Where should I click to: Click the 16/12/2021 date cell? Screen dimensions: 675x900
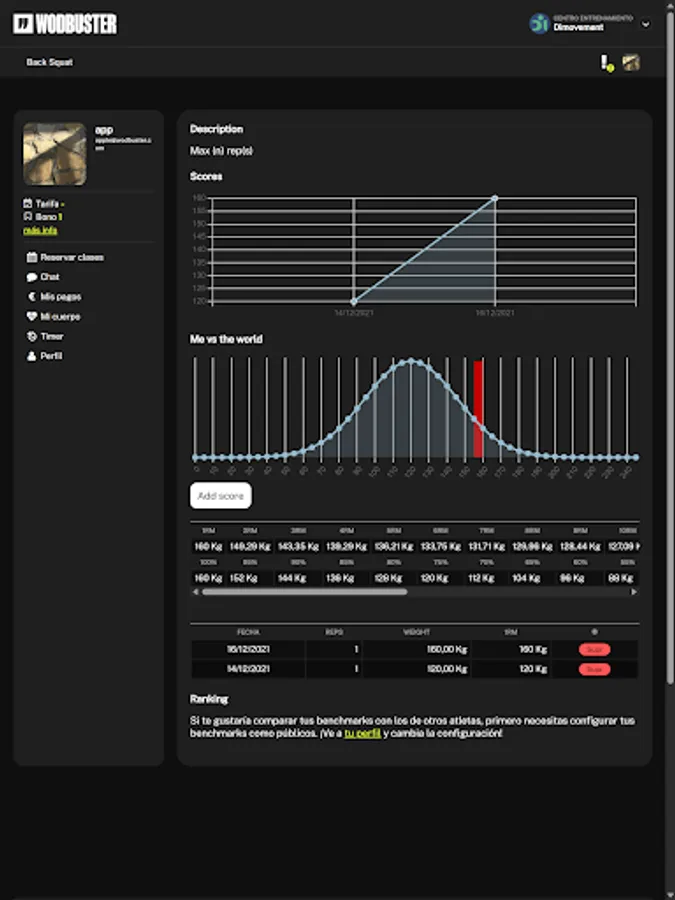click(x=248, y=649)
